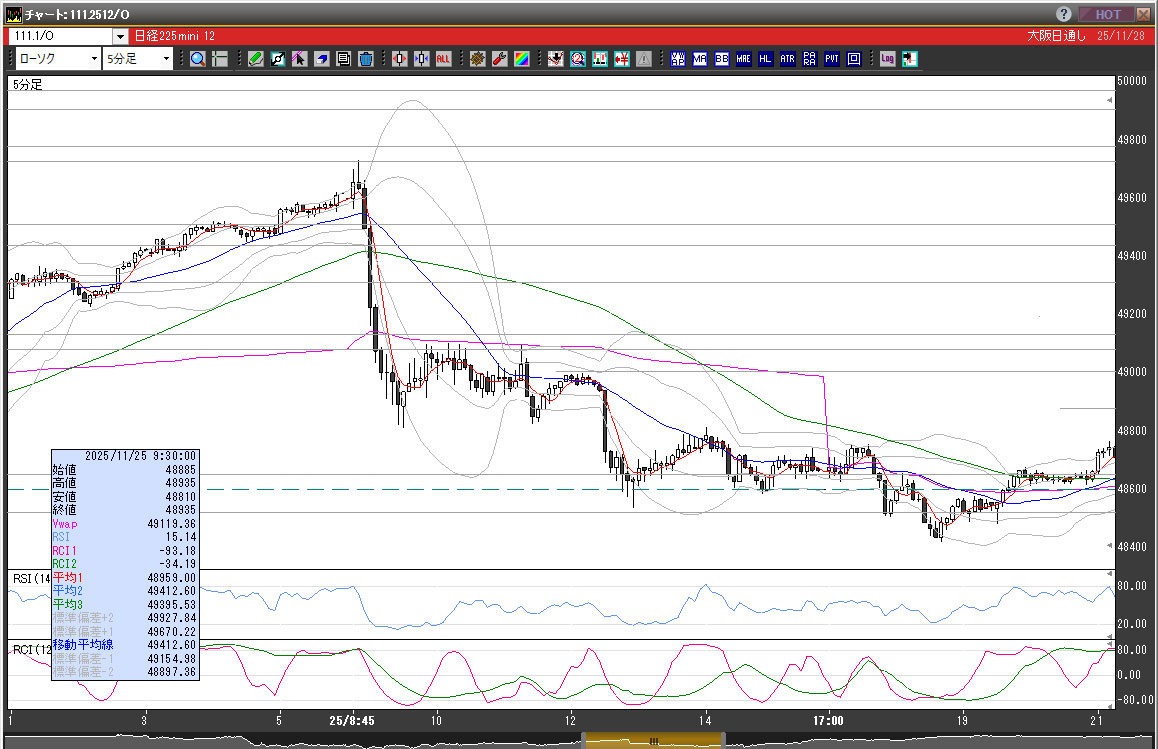
Task: Click the question mark help button
Action: (x=1064, y=14)
